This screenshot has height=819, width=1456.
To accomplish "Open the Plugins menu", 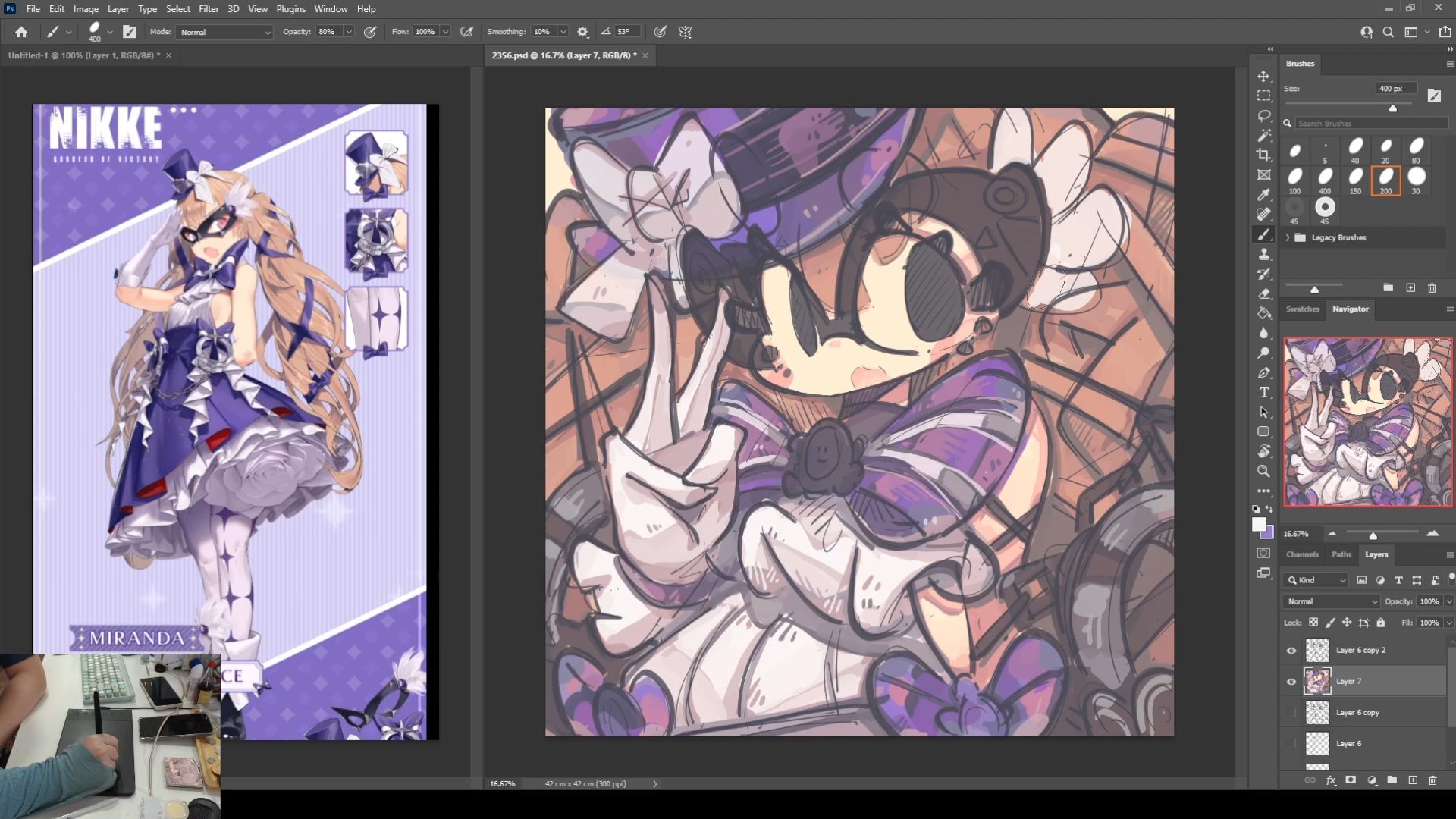I will pos(290,9).
